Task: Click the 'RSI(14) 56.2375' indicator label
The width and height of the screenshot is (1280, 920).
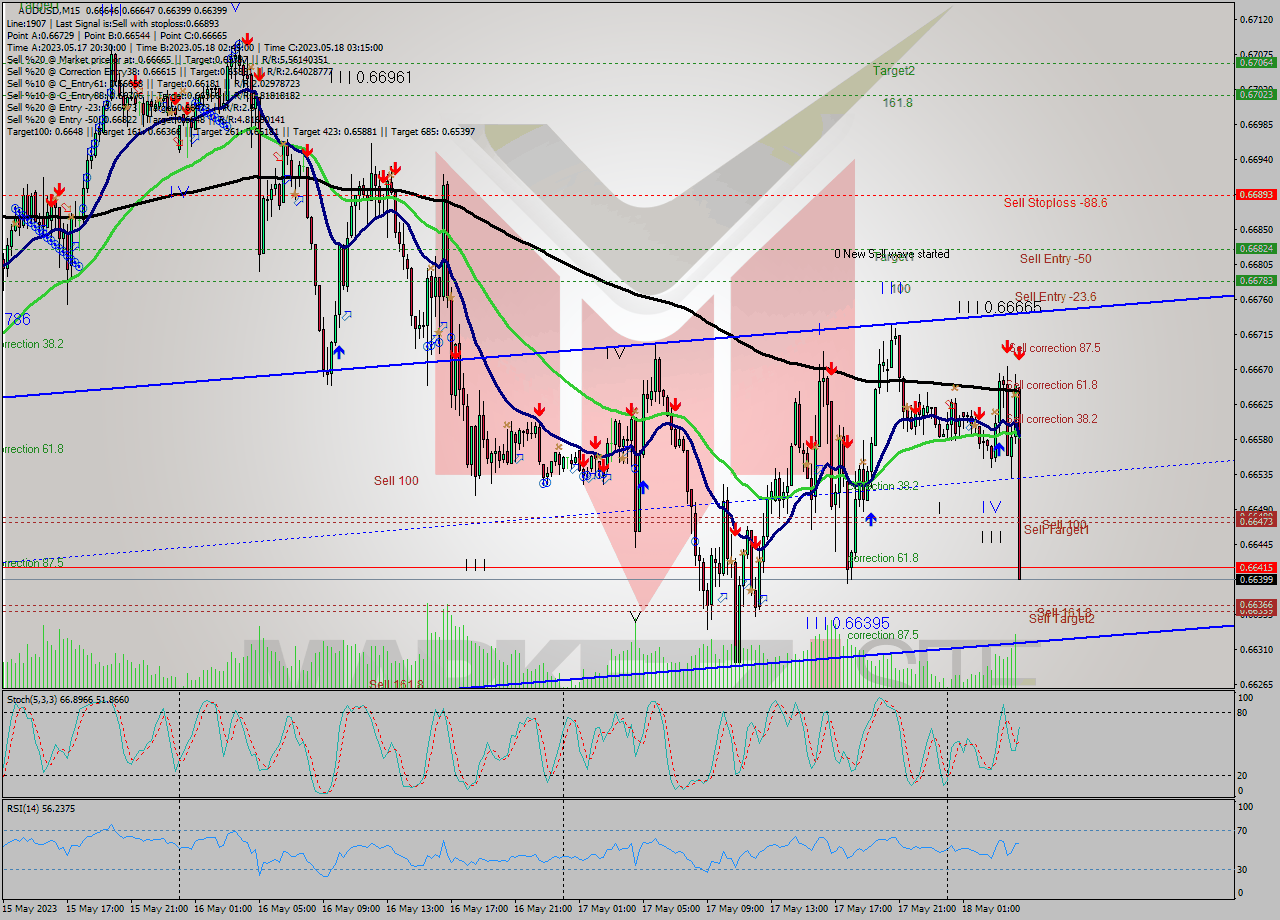Action: 41,809
